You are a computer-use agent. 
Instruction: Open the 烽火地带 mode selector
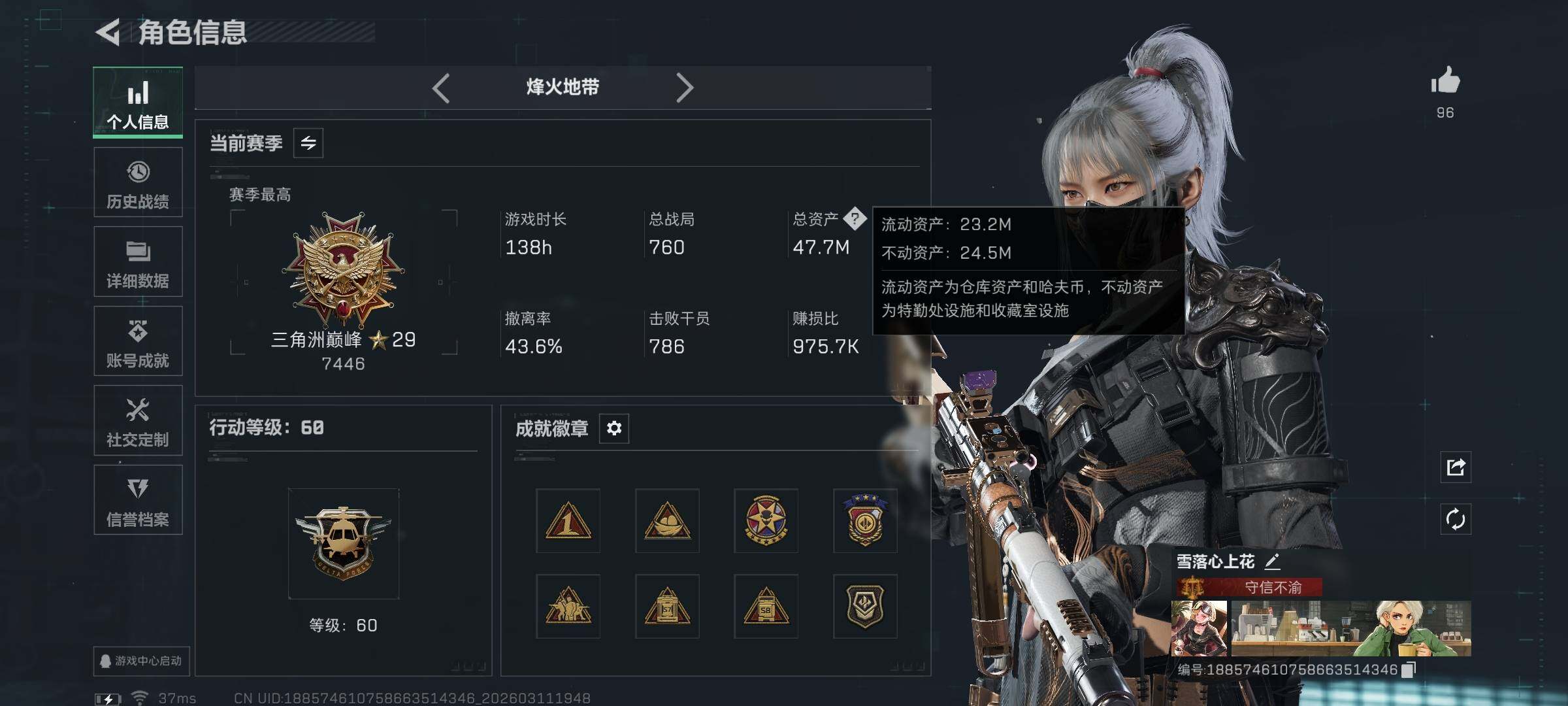[563, 87]
